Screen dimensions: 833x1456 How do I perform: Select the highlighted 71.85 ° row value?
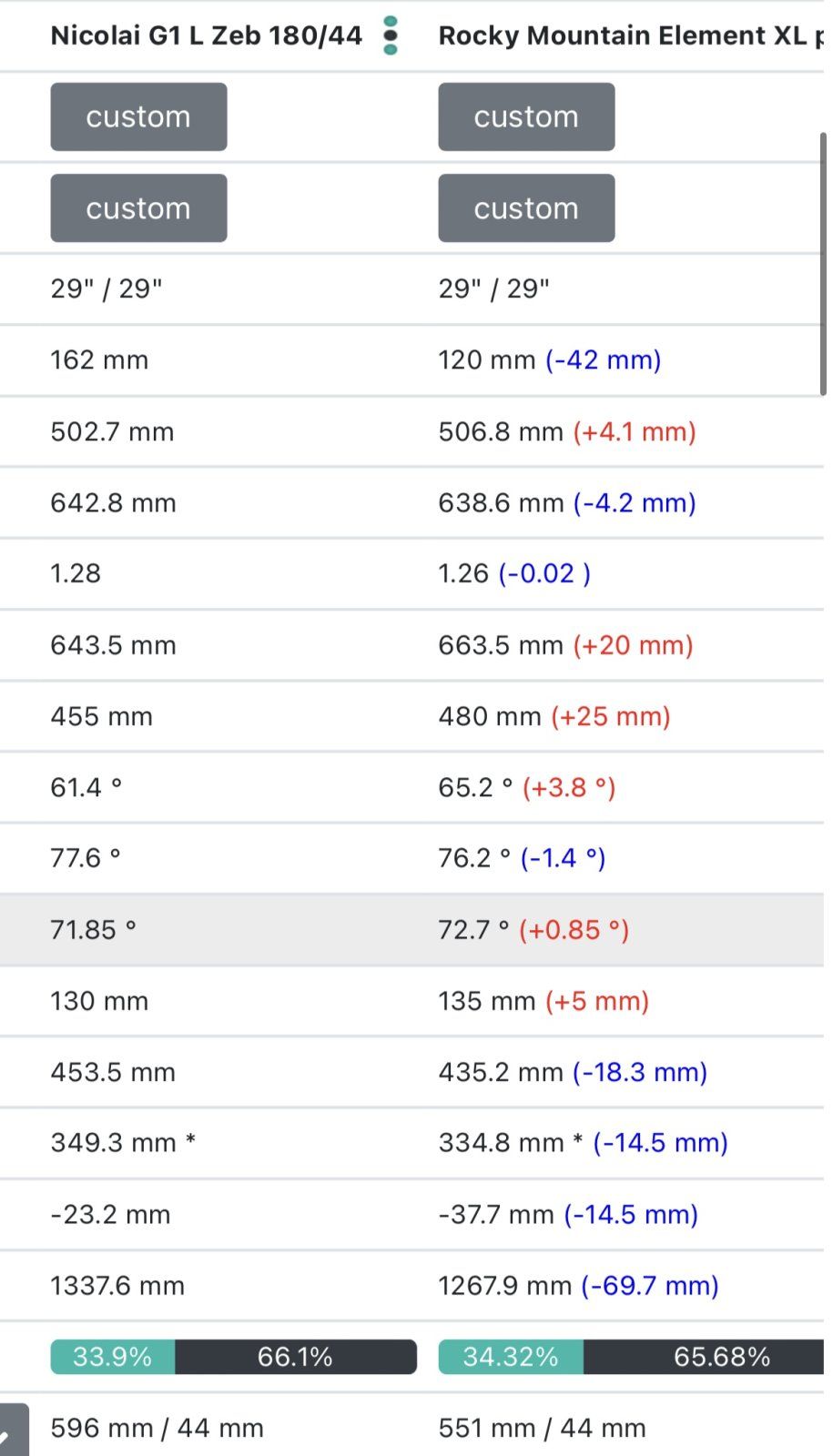pyautogui.click(x=93, y=930)
